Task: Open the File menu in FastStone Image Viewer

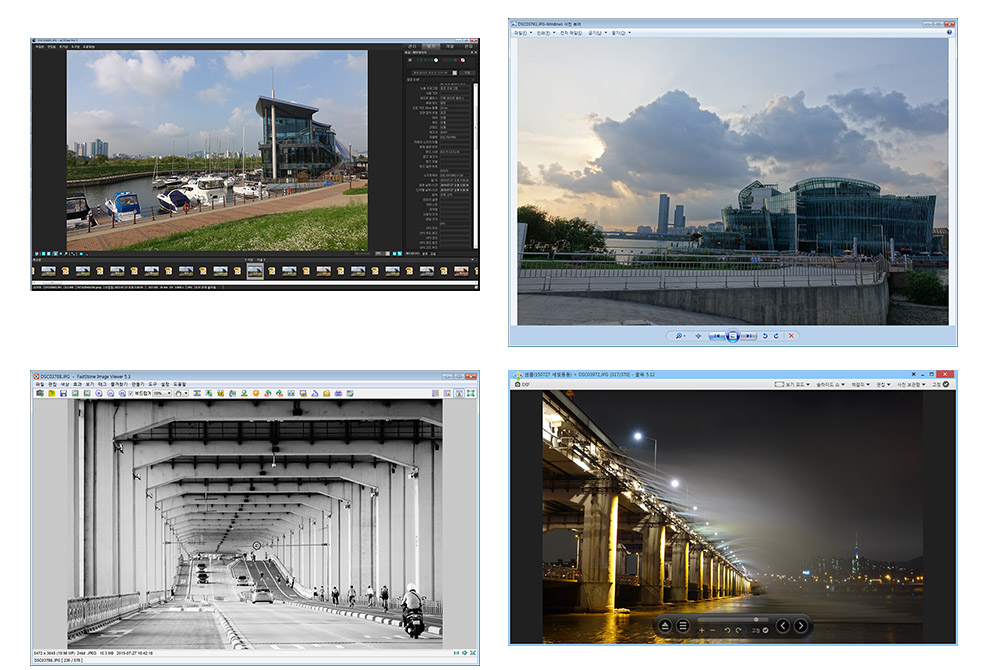Action: click(x=39, y=384)
